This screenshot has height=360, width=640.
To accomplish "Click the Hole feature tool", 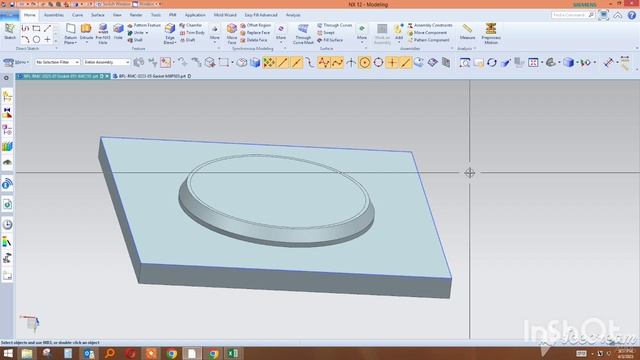I will 118,32.
